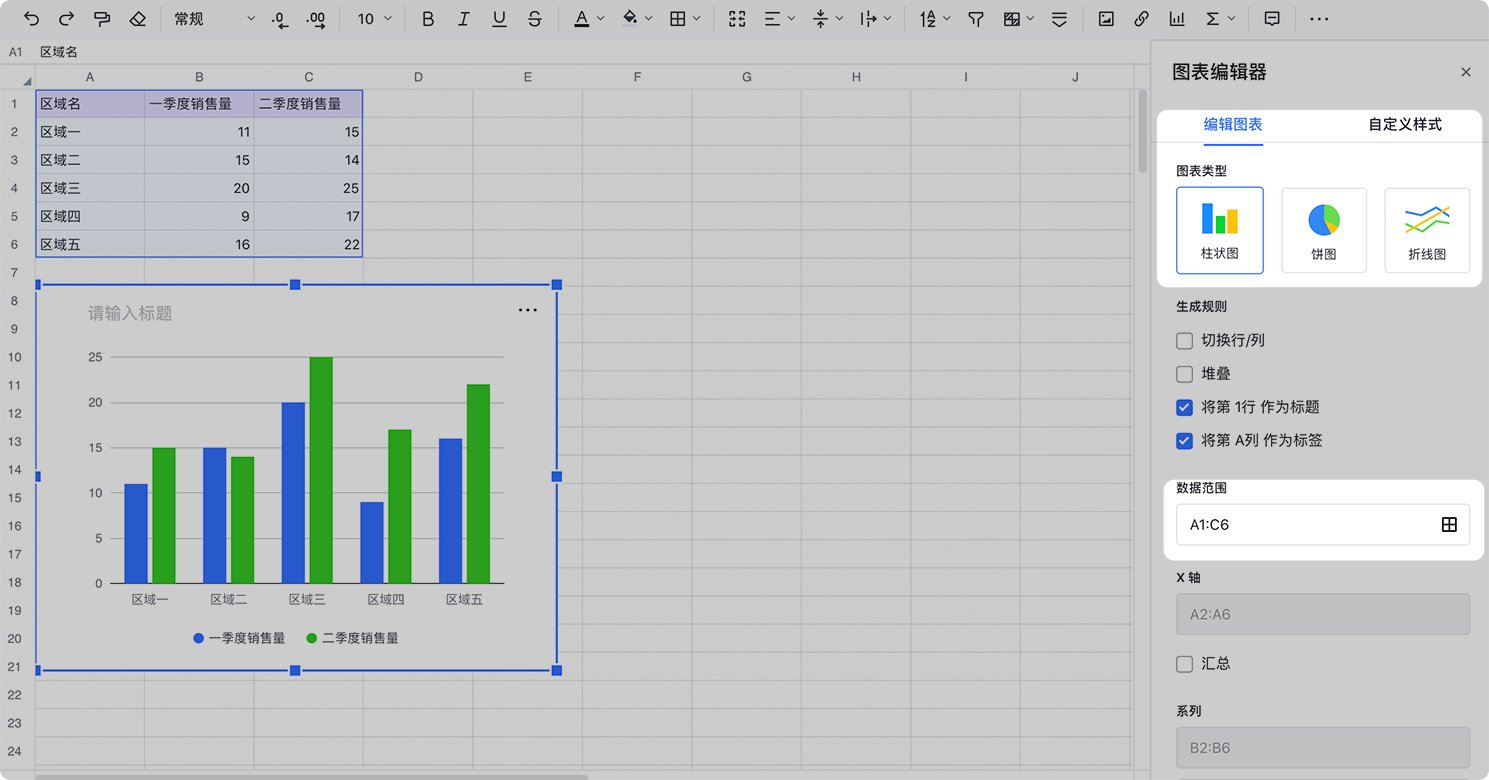
Task: Toggle bold text formatting
Action: pos(428,19)
